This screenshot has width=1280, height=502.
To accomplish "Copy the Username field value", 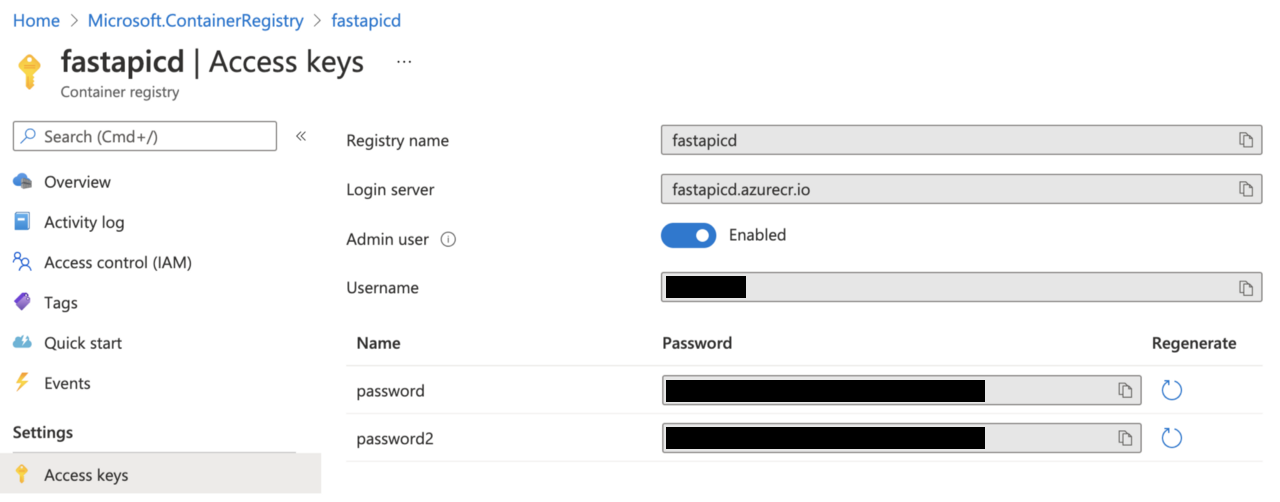I will pos(1246,288).
